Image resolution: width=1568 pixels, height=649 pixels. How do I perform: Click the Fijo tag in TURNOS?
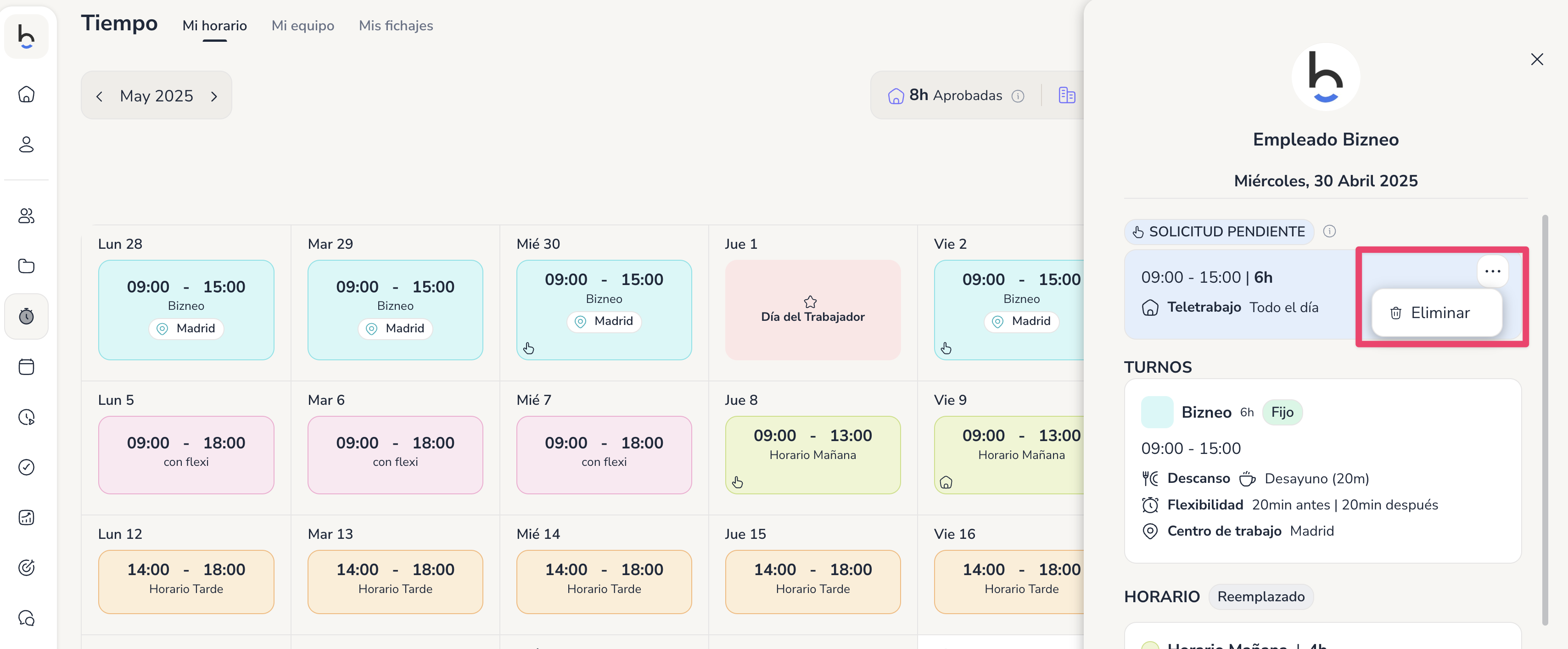pyautogui.click(x=1282, y=413)
